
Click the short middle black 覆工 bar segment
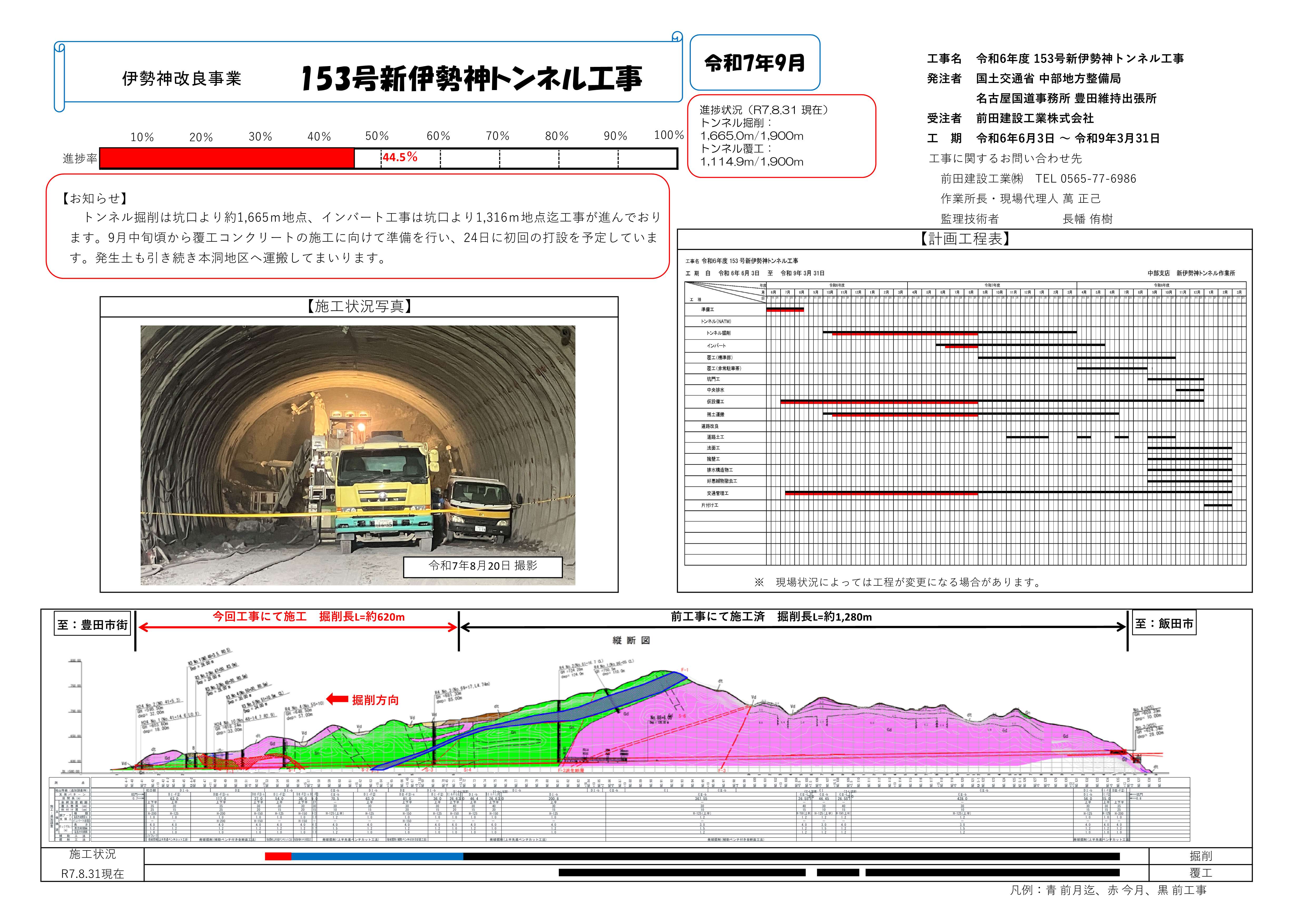837,872
